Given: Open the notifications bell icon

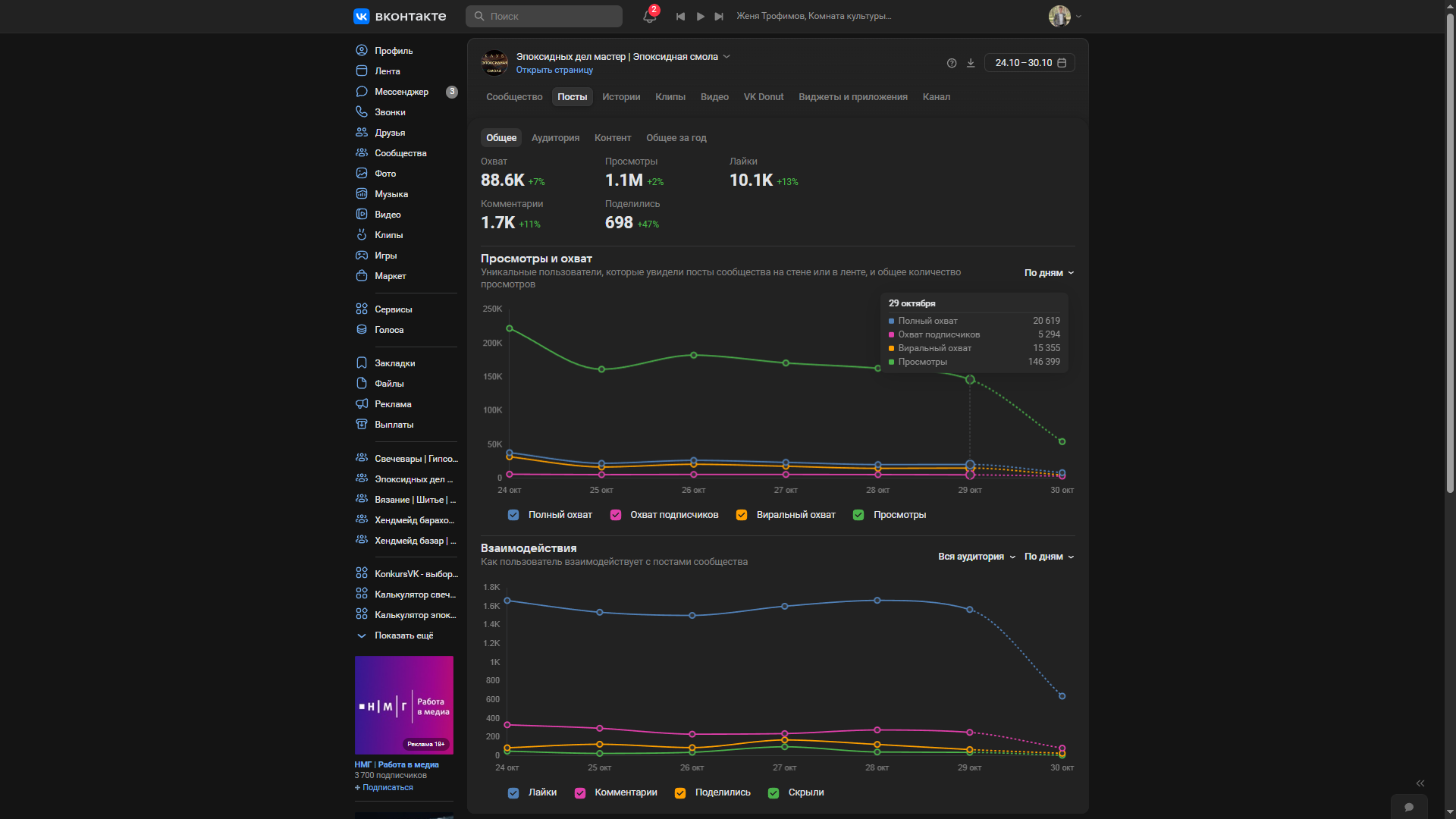Looking at the screenshot, I should [649, 16].
